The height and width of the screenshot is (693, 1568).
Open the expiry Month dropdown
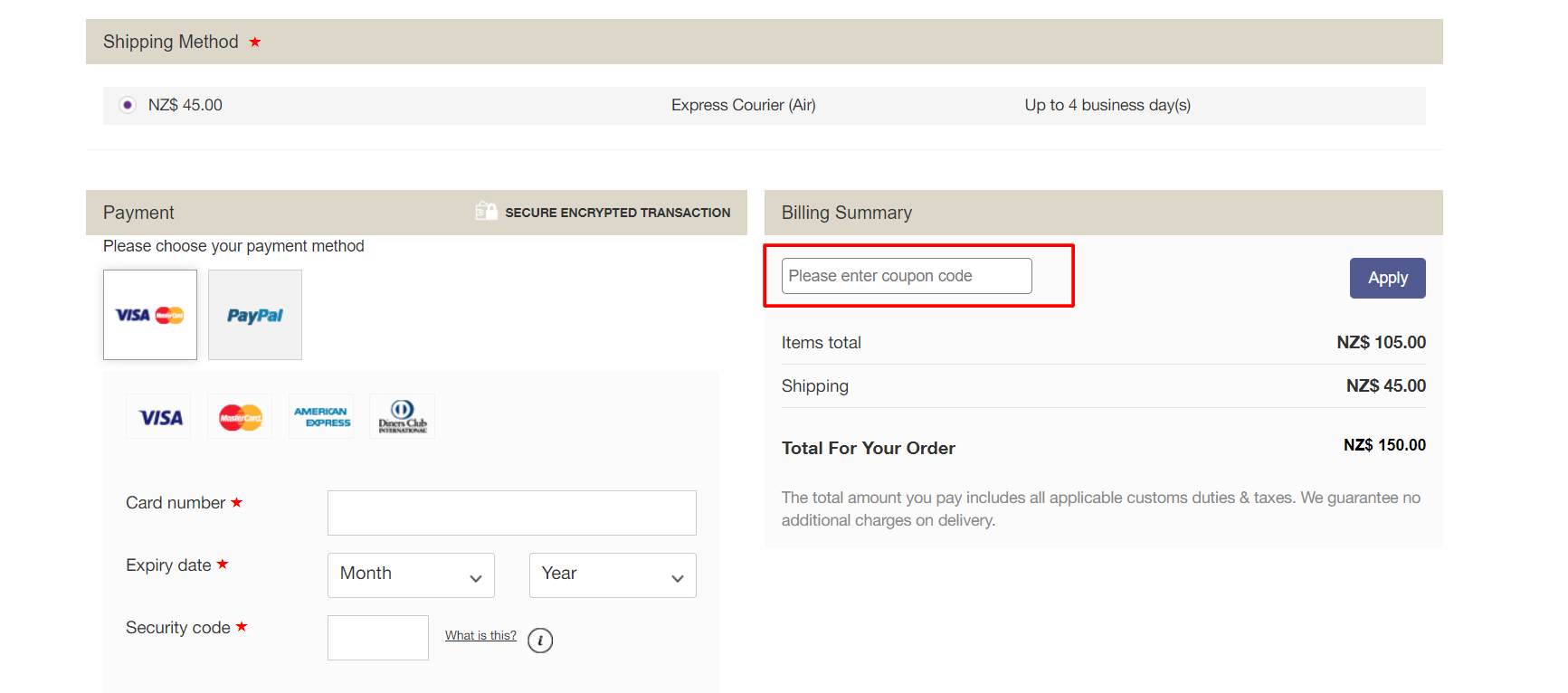tap(411, 575)
